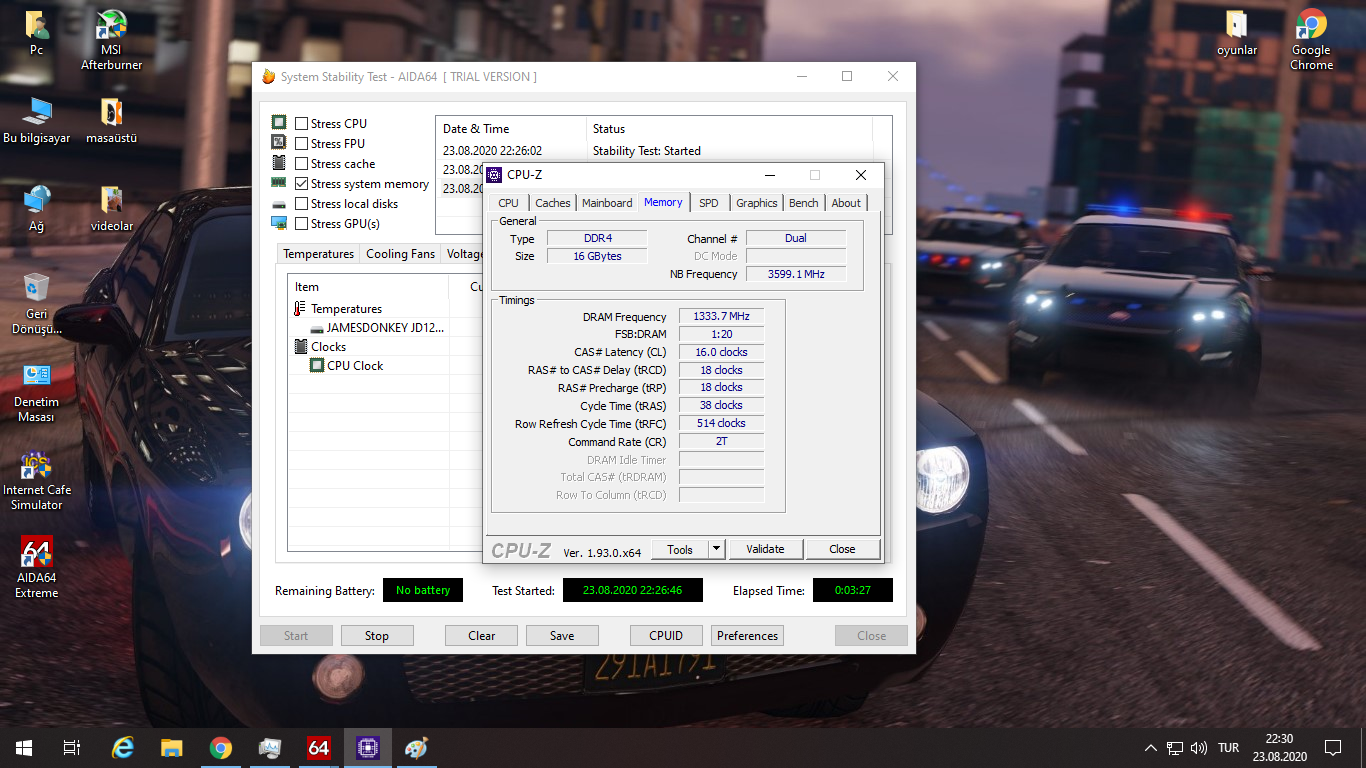Screen dimensions: 1366x768
Task: Launch Internet Cafe Simulator shortcut
Action: tap(36, 480)
